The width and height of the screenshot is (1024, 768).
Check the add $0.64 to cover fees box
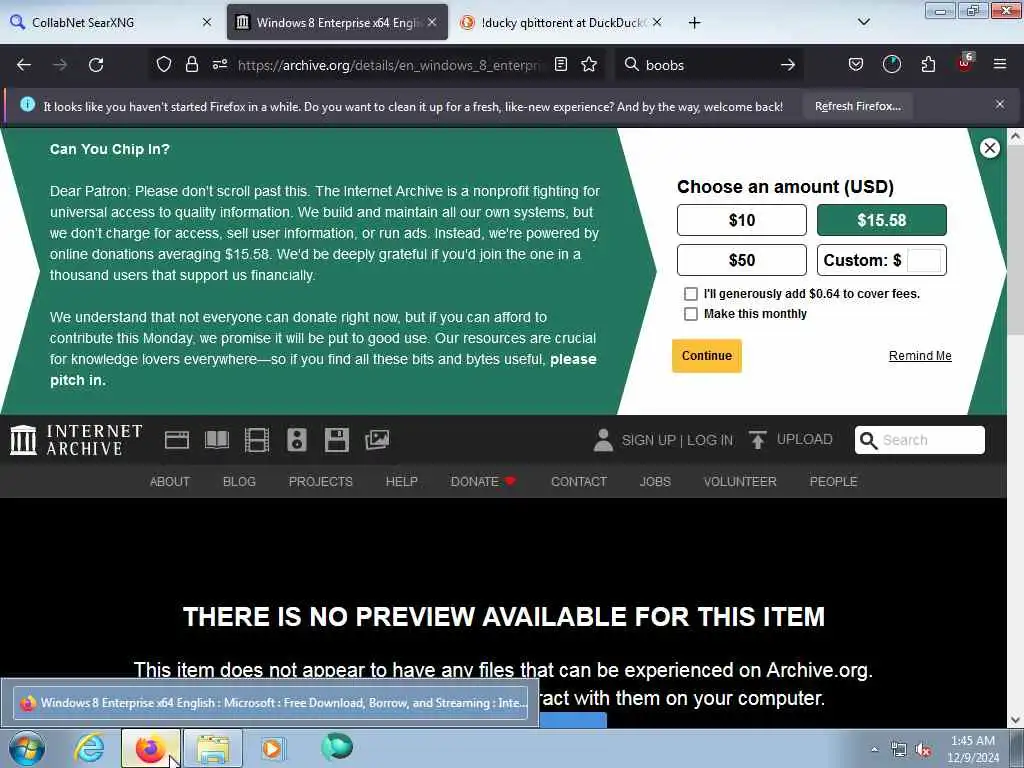coord(690,294)
